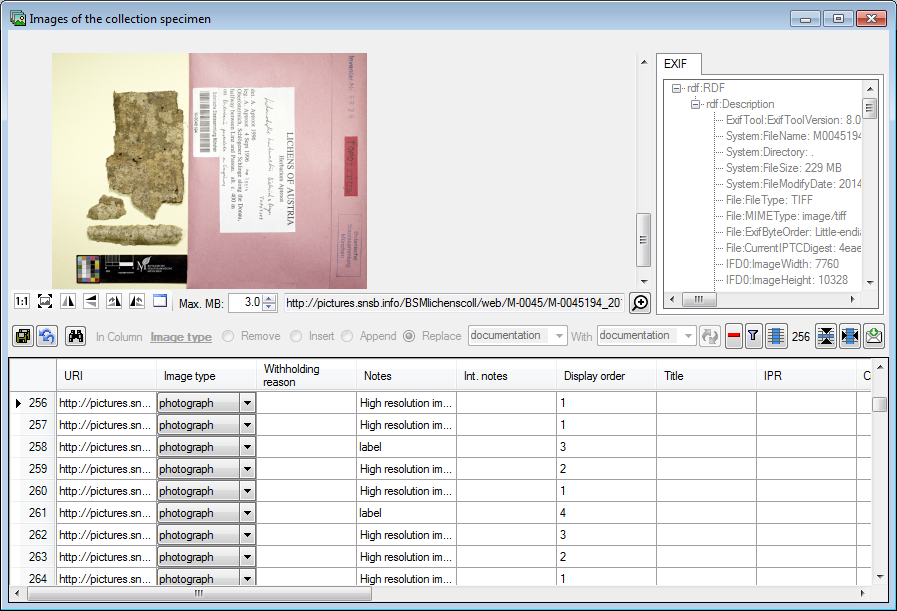Click the funnel filter icon
Image resolution: width=897 pixels, height=611 pixels.
coord(755,337)
